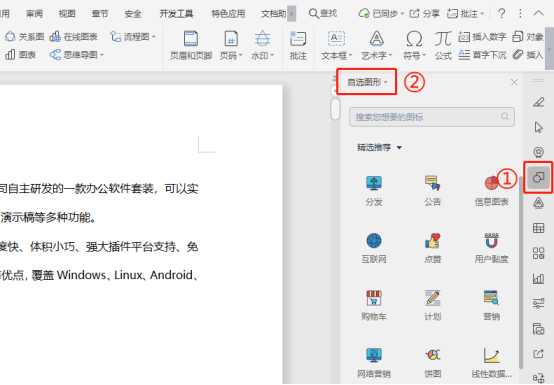554x385 pixels.
Task: Click the four-squares apps sidebar icon
Action: (x=538, y=253)
